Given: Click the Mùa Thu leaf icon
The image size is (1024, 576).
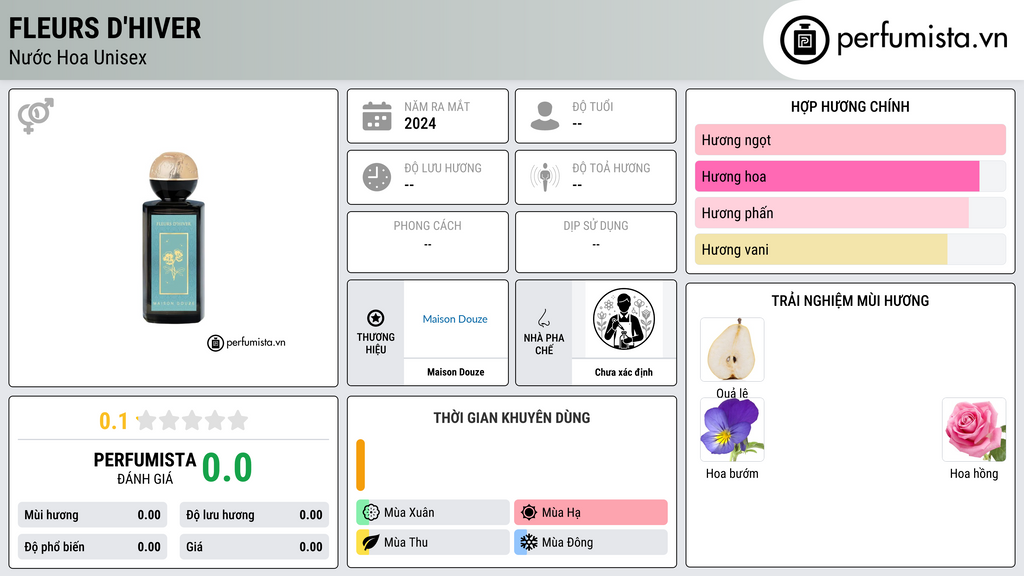Looking at the screenshot, I should [371, 542].
